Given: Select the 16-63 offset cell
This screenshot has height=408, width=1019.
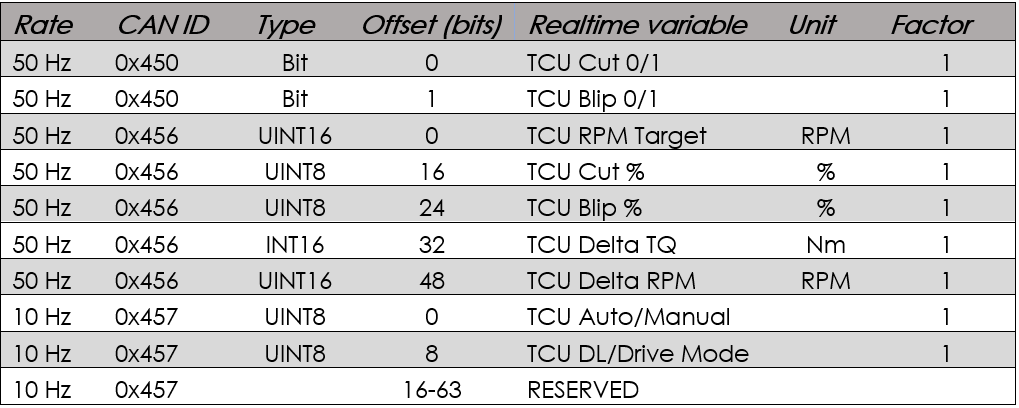Looking at the screenshot, I should click(432, 391).
